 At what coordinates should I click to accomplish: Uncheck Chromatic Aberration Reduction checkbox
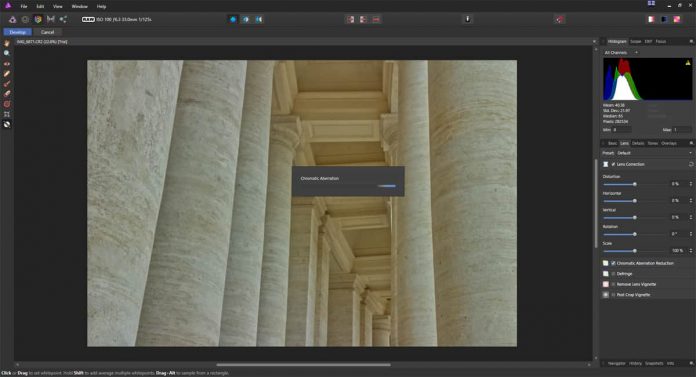[613, 263]
